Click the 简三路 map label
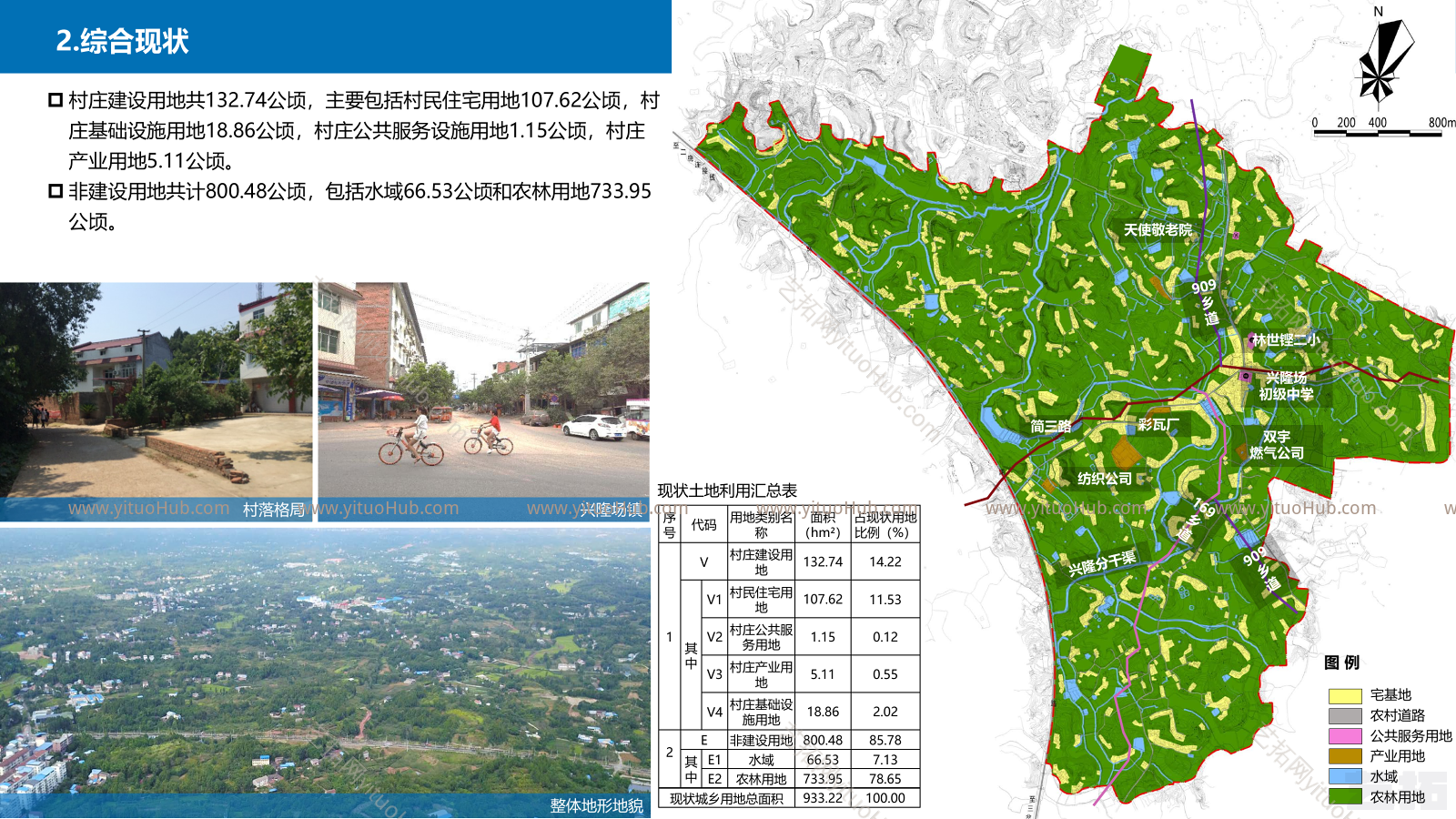The height and width of the screenshot is (819, 1456). [x=1050, y=426]
